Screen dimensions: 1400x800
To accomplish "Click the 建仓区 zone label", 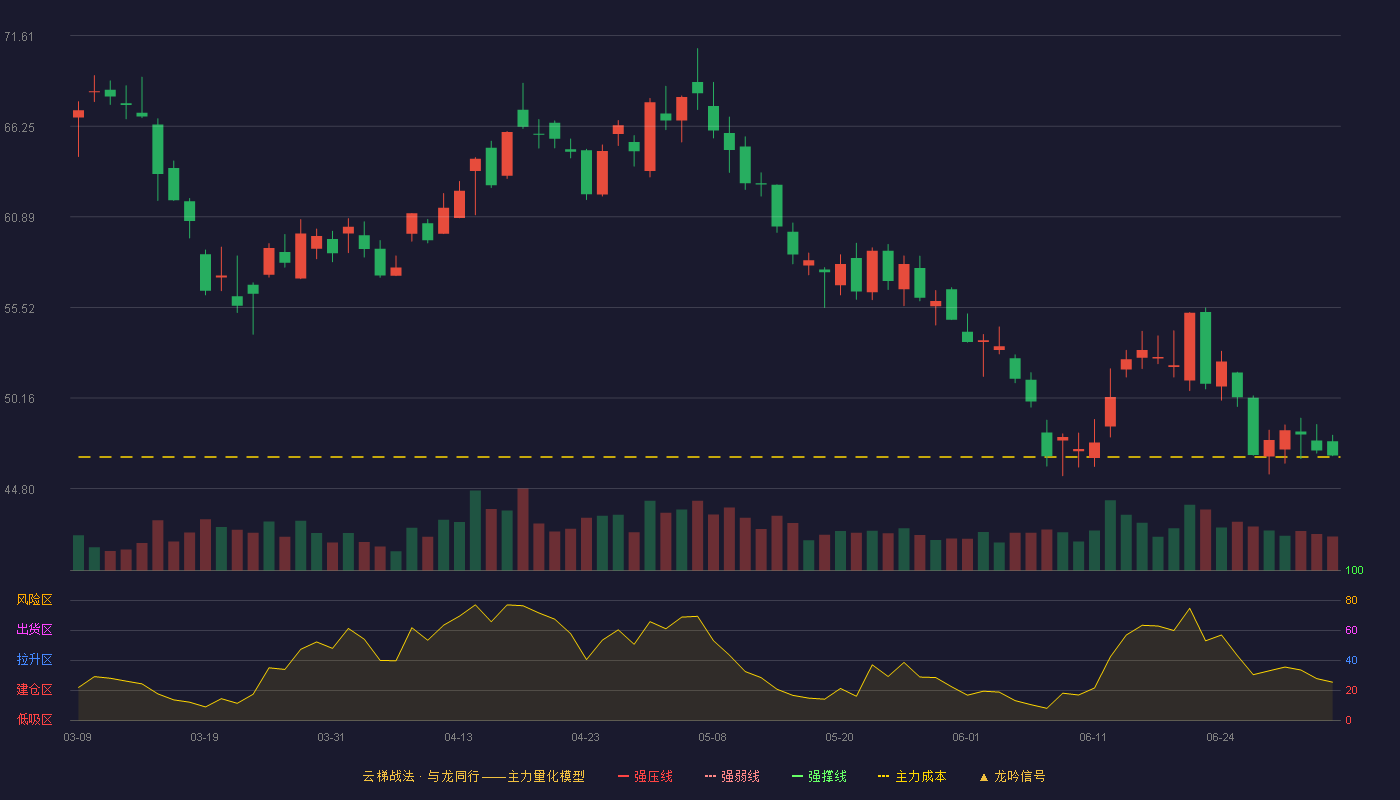I will [x=35, y=690].
